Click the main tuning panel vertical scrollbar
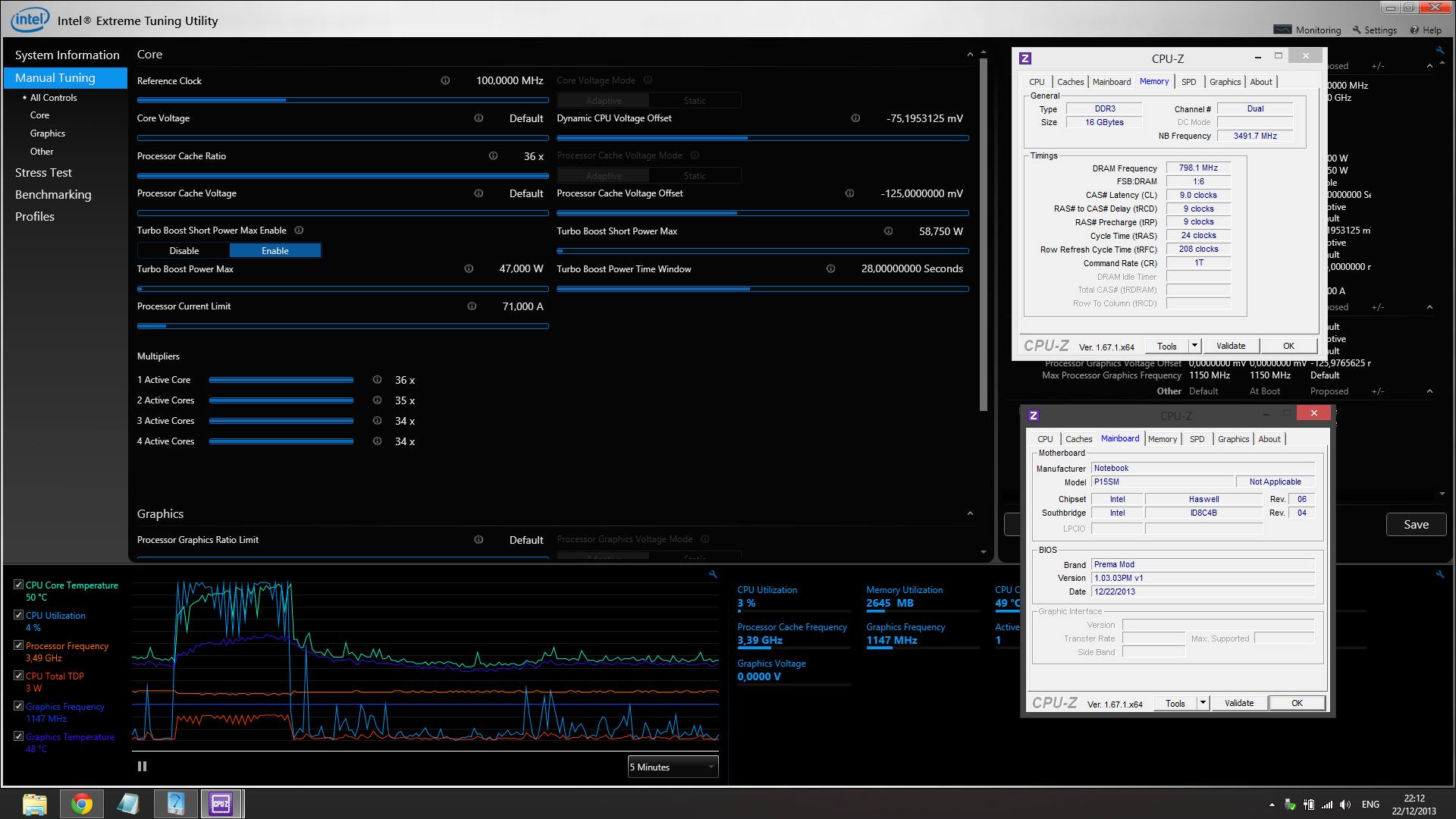 pos(984,235)
